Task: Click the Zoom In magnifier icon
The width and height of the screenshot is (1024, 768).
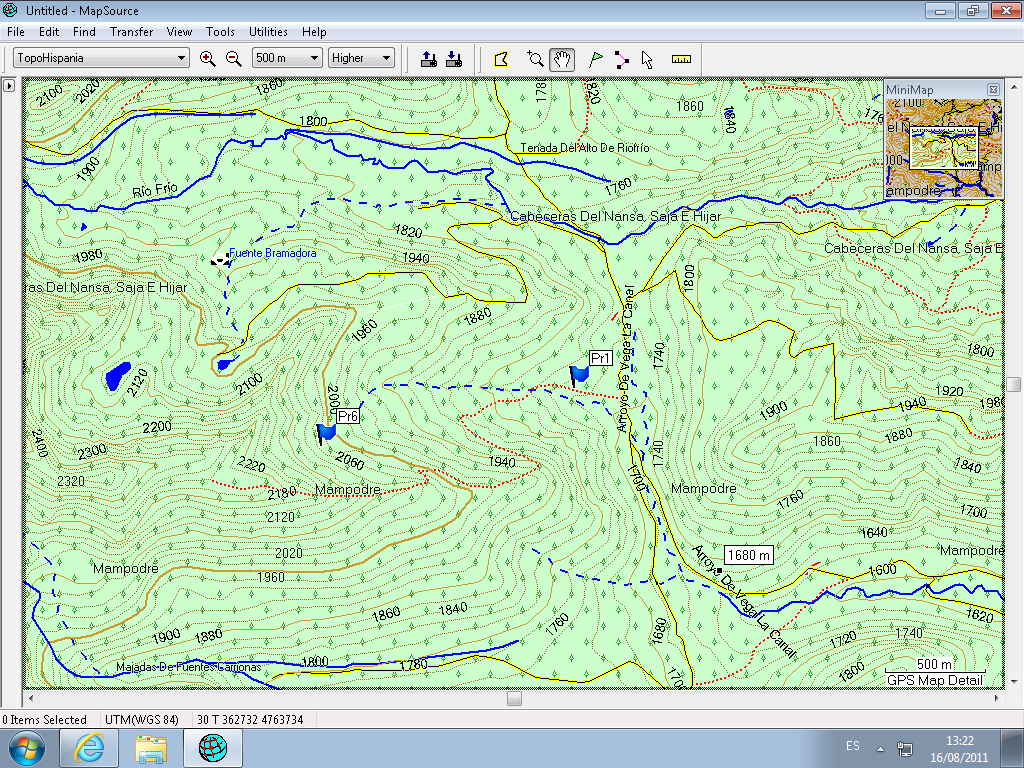Action: point(208,59)
